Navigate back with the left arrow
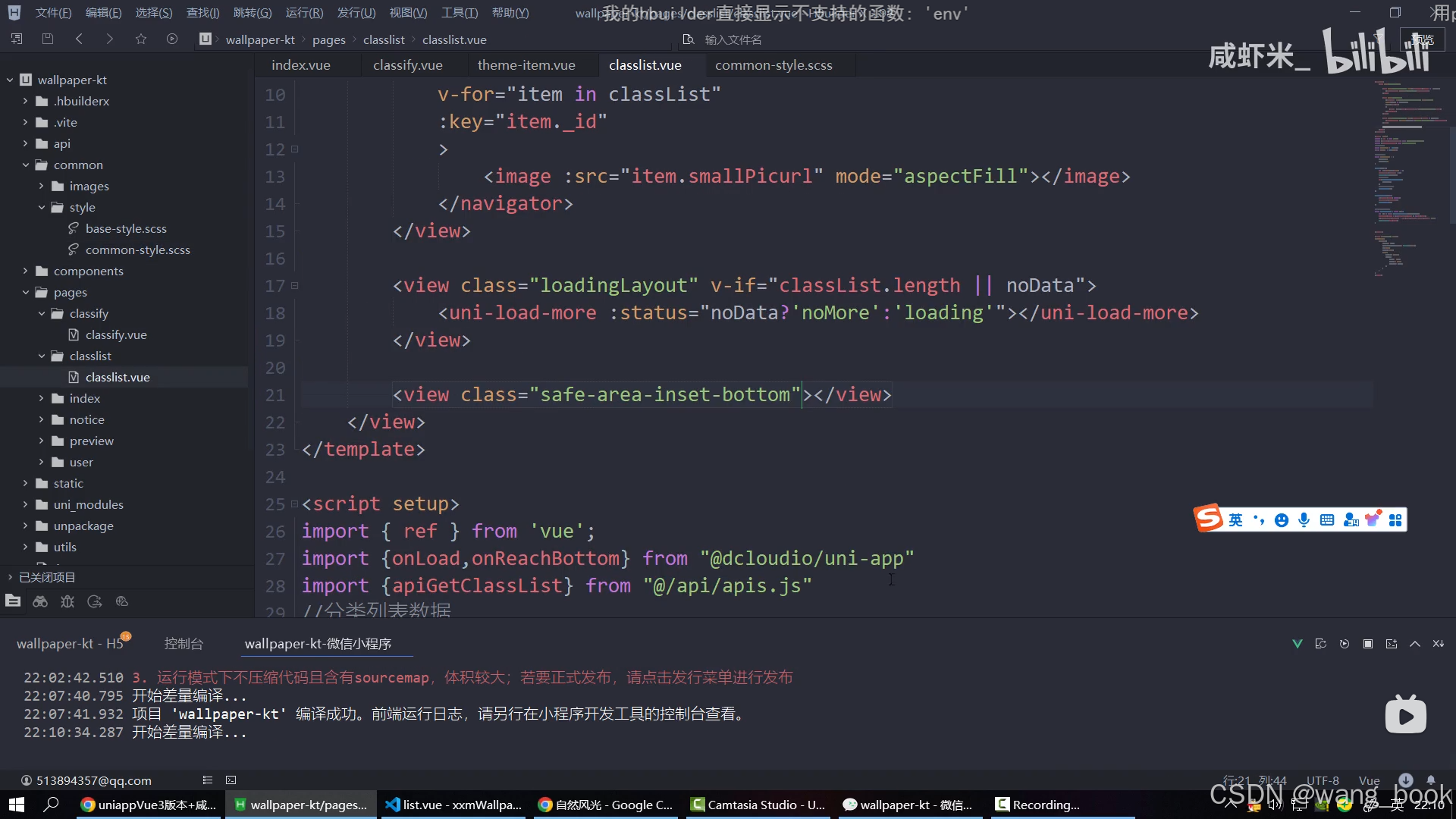The height and width of the screenshot is (819, 1456). point(79,39)
